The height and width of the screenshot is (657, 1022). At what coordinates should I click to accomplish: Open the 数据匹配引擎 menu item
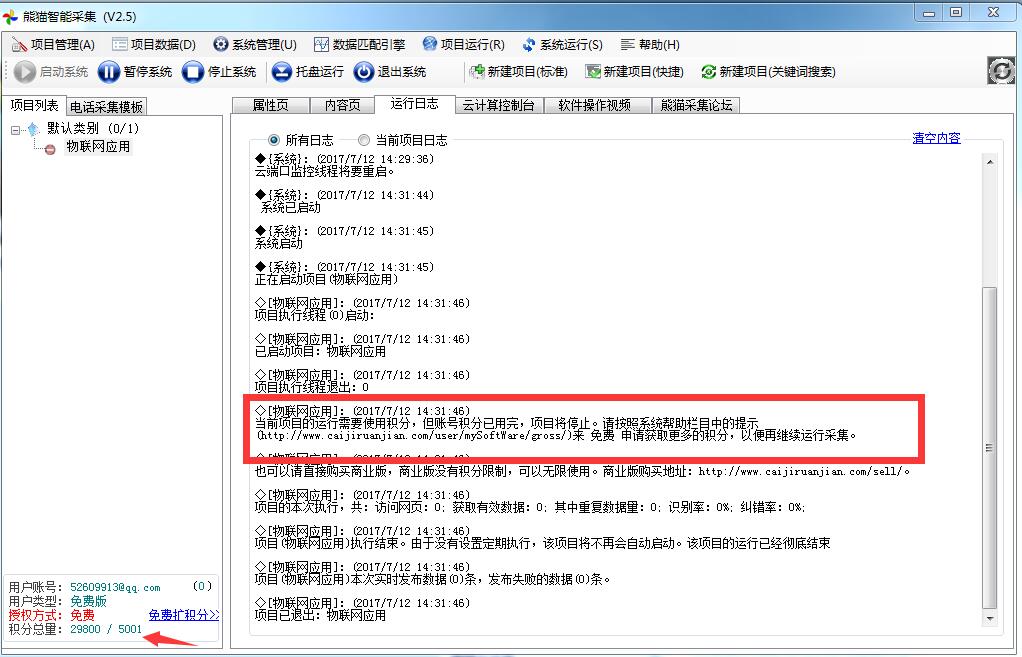tap(359, 45)
